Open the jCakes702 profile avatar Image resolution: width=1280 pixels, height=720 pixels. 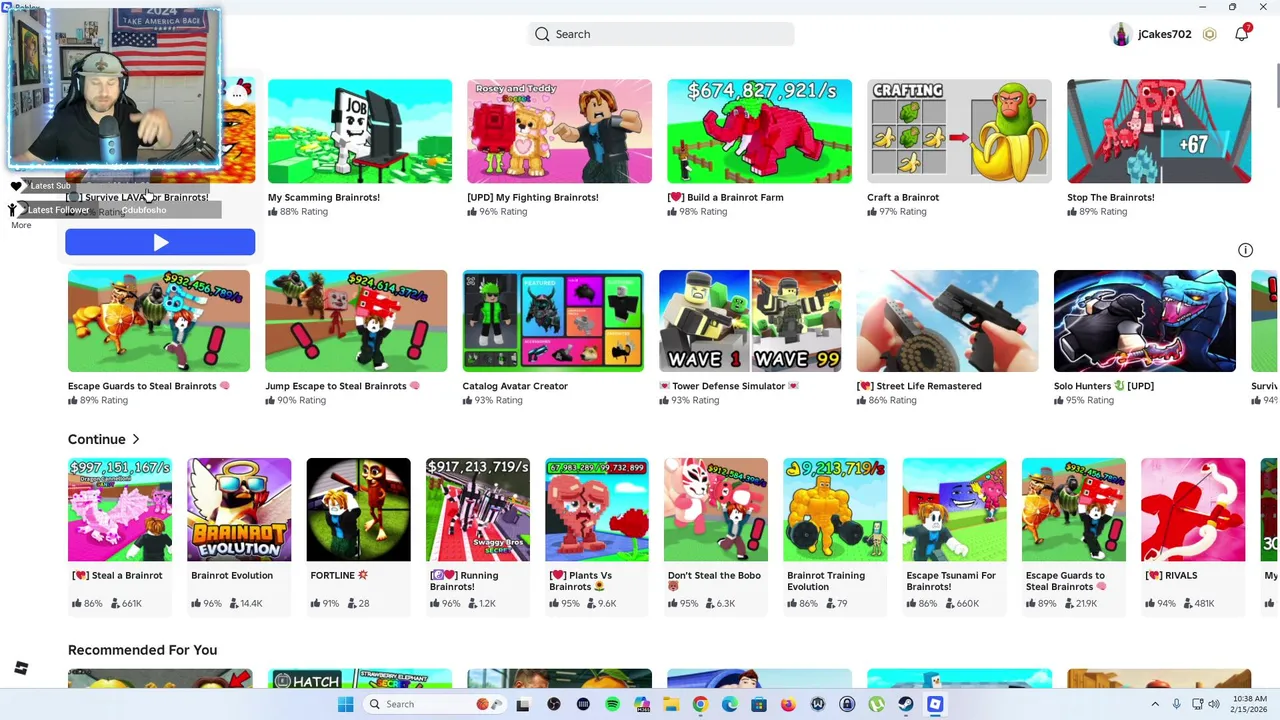click(x=1121, y=34)
